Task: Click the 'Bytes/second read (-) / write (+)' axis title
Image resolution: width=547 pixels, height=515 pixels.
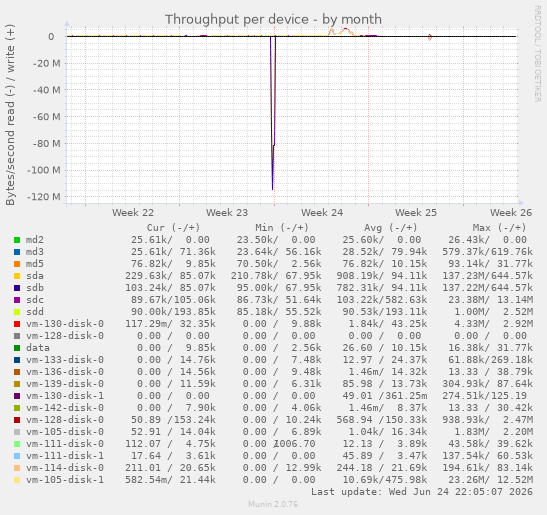Action: click(x=10, y=115)
